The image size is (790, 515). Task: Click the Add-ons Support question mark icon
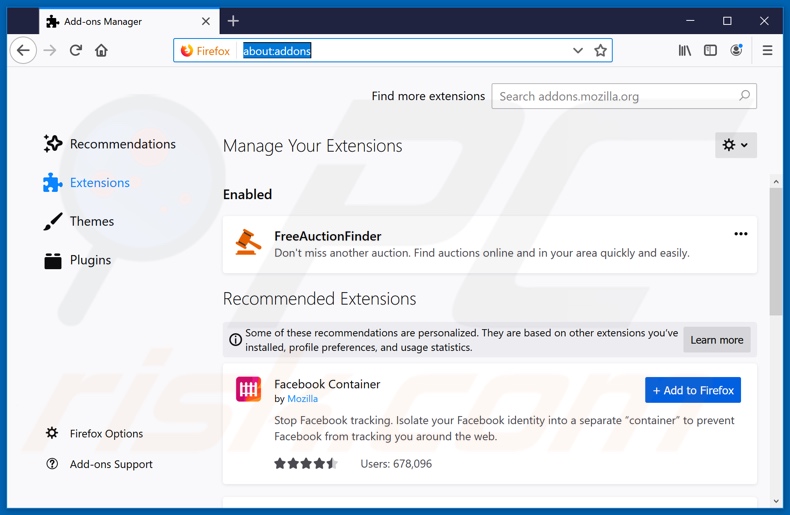52,464
